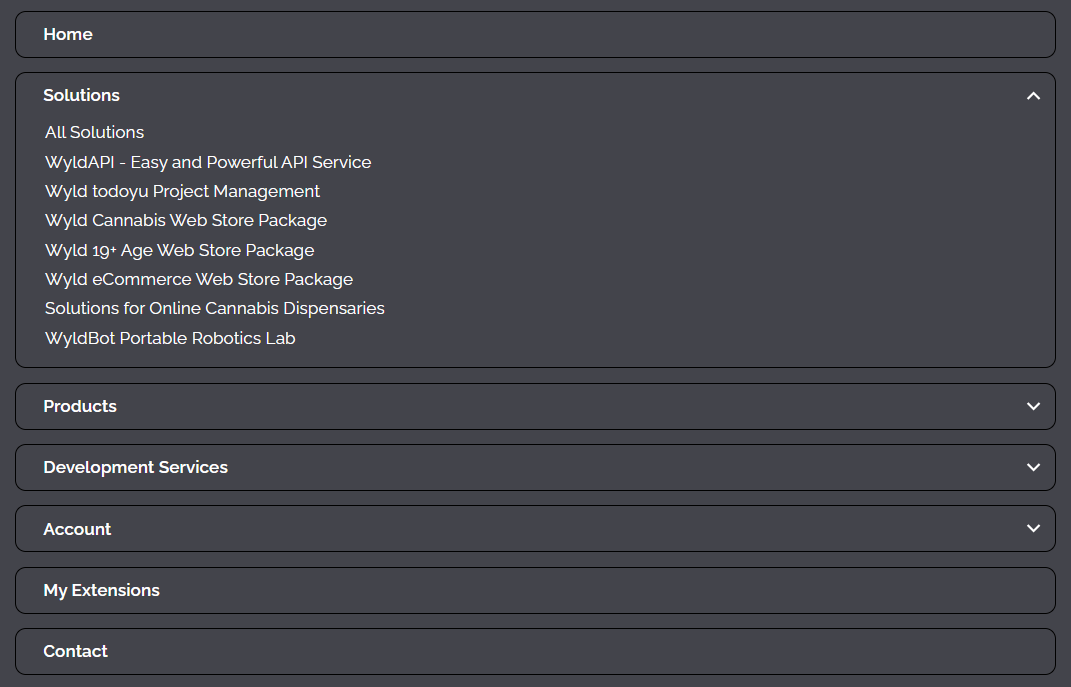
Task: Open the All Solutions link
Action: [94, 132]
